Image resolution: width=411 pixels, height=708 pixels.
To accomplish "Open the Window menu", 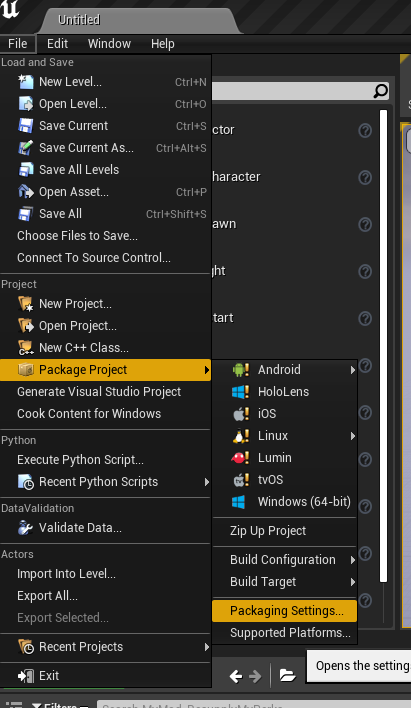I will (109, 44).
